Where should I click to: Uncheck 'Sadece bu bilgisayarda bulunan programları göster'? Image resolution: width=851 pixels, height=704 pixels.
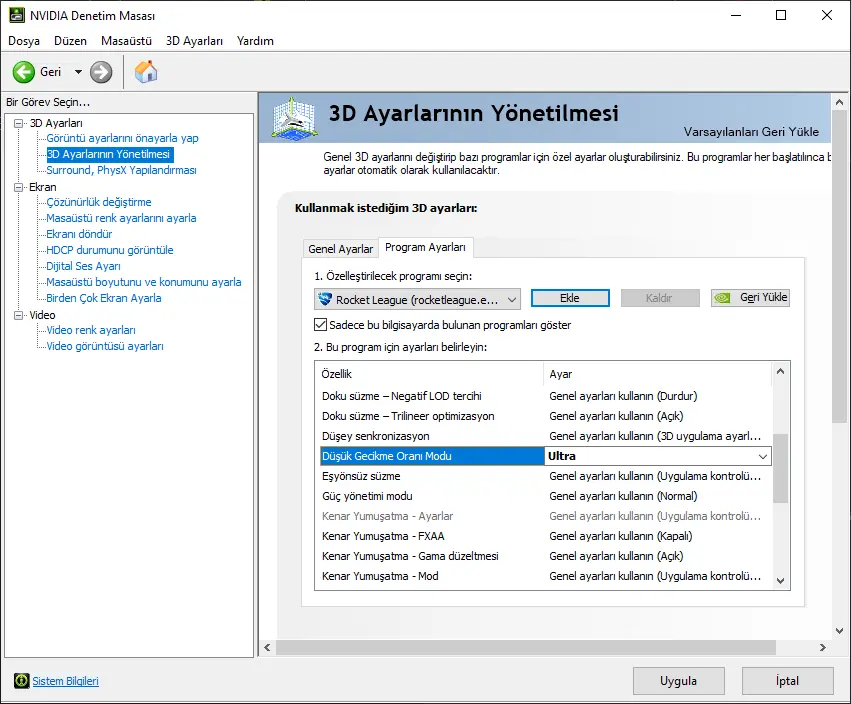tap(321, 325)
